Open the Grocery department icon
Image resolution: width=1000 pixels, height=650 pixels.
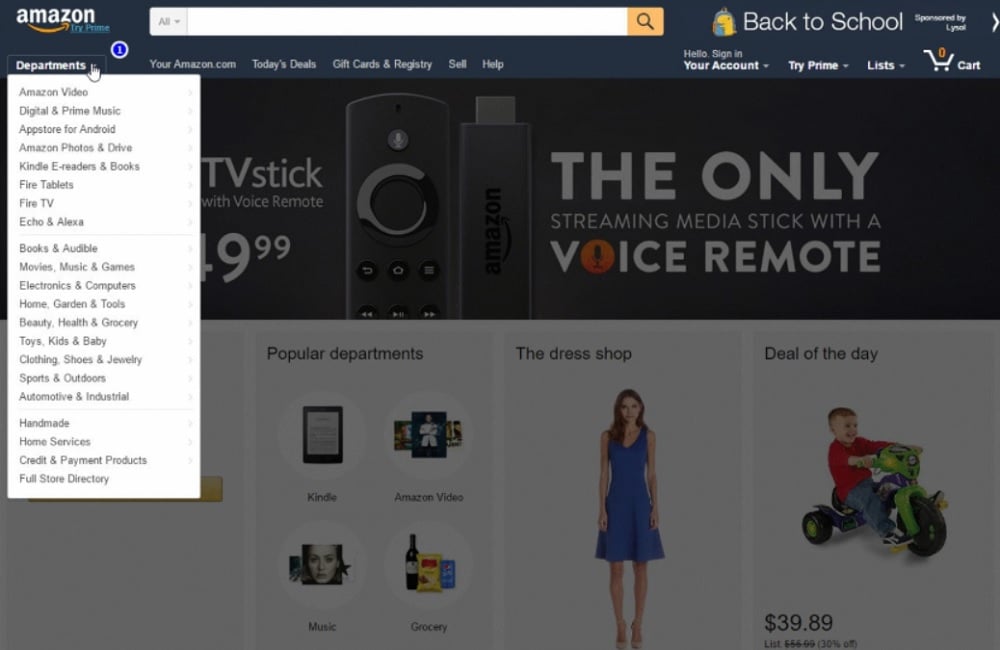click(x=429, y=565)
